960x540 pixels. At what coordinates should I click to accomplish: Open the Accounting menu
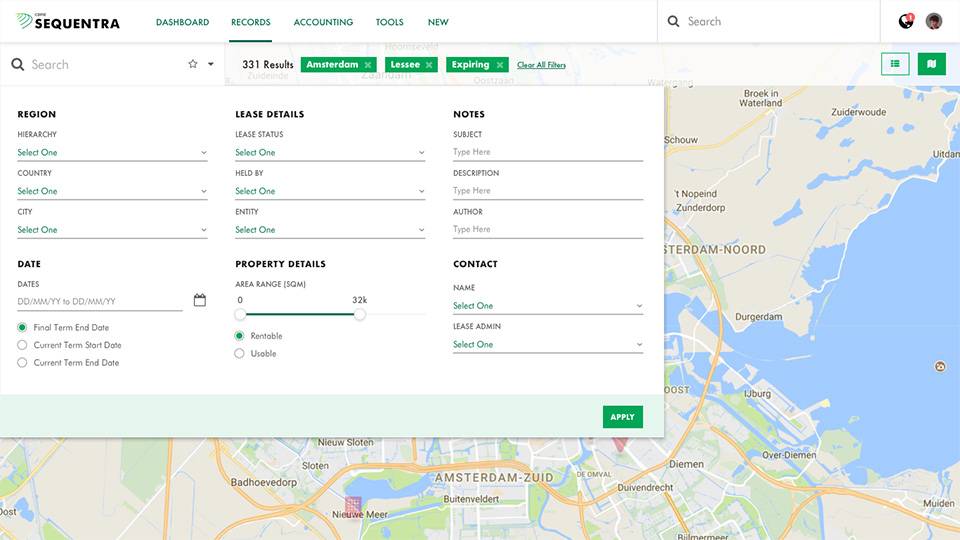[x=323, y=22]
